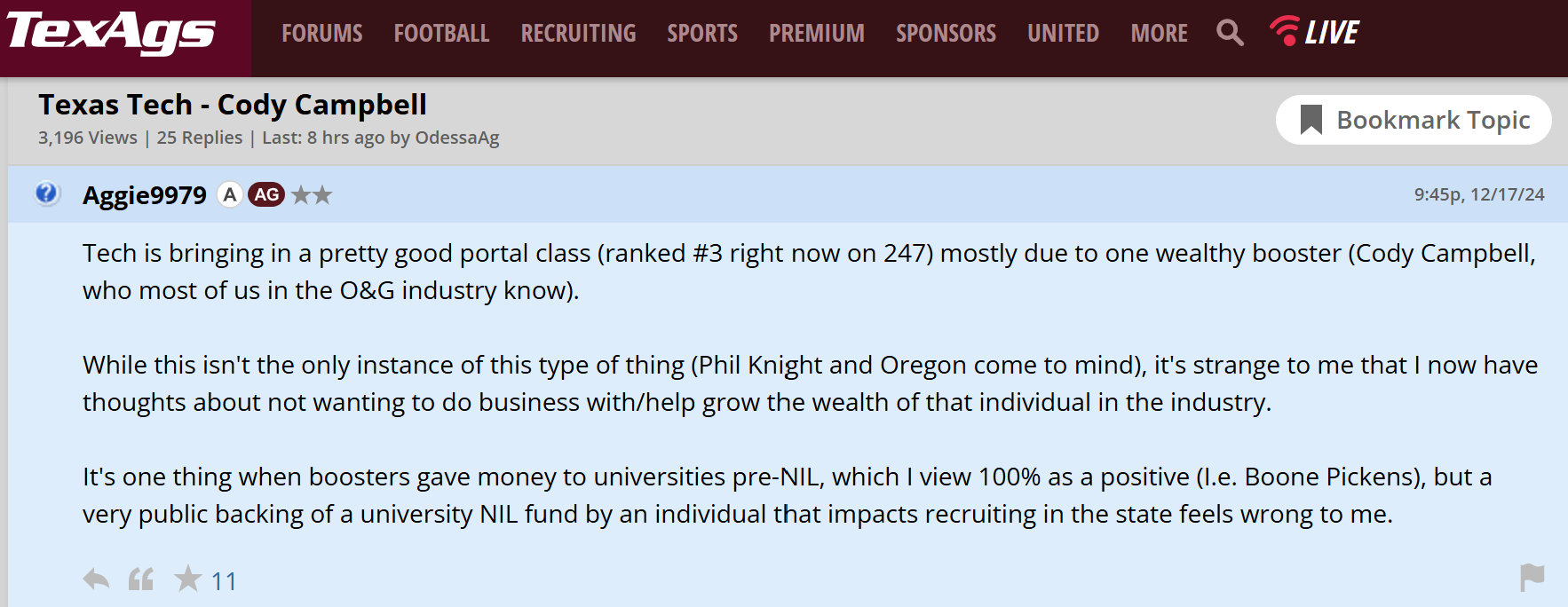This screenshot has width=1568, height=607.
Task: Expand the SPORTS navigation menu
Action: click(x=702, y=34)
